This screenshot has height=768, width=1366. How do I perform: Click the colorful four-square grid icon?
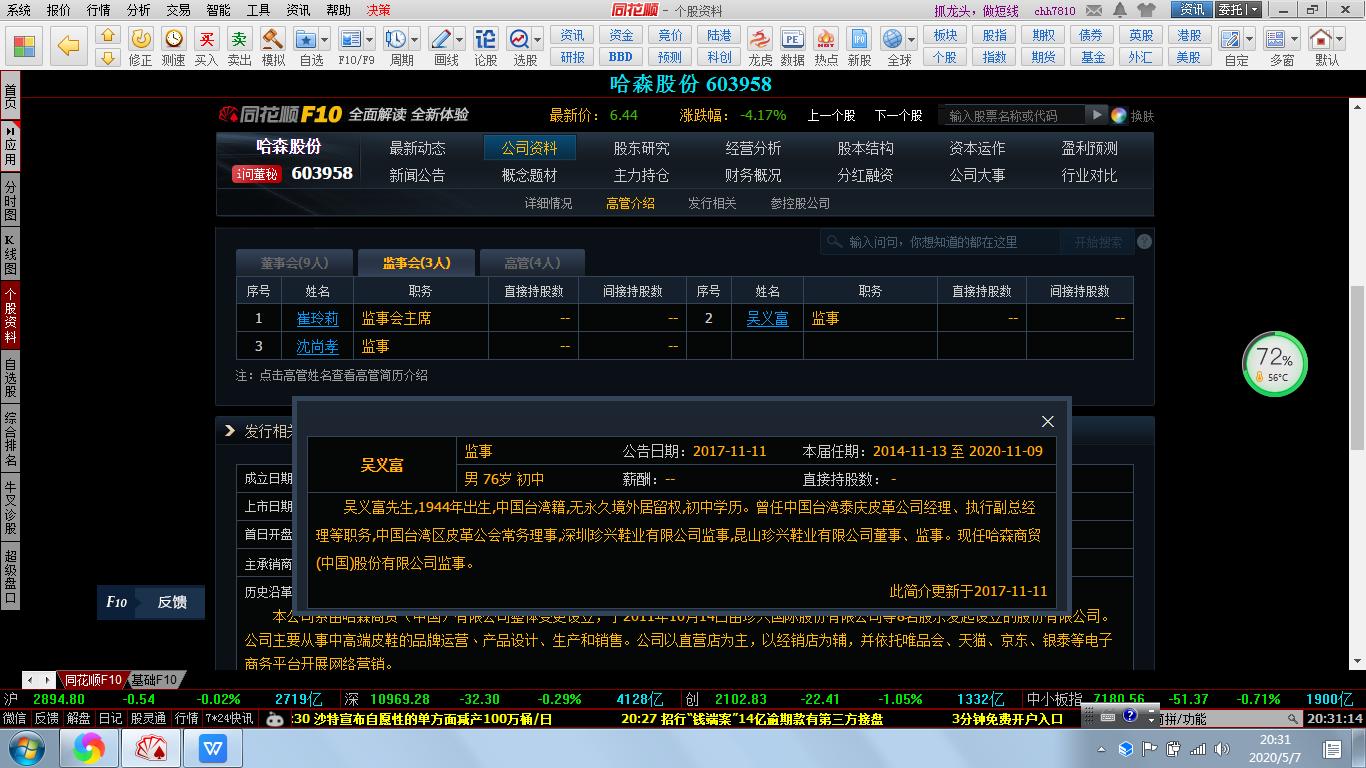24,46
